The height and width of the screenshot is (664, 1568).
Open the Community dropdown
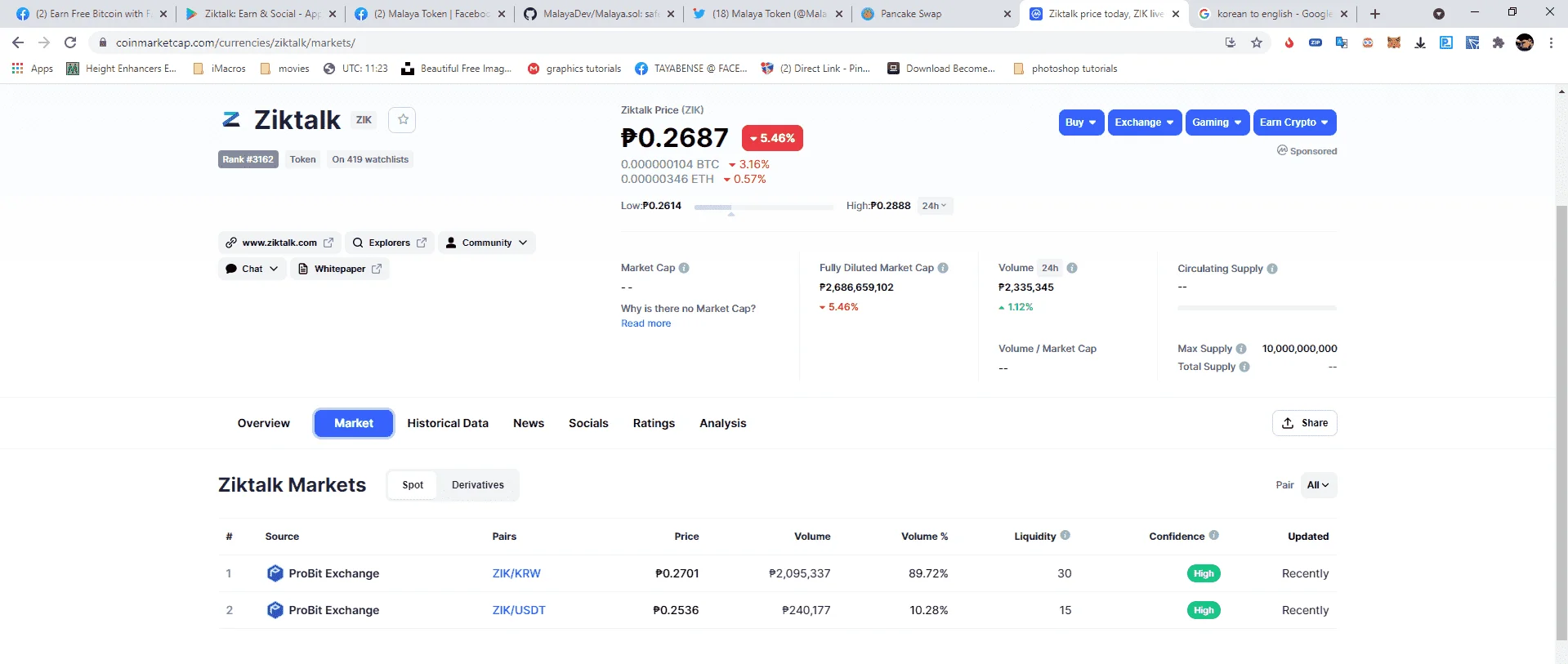pyautogui.click(x=487, y=243)
